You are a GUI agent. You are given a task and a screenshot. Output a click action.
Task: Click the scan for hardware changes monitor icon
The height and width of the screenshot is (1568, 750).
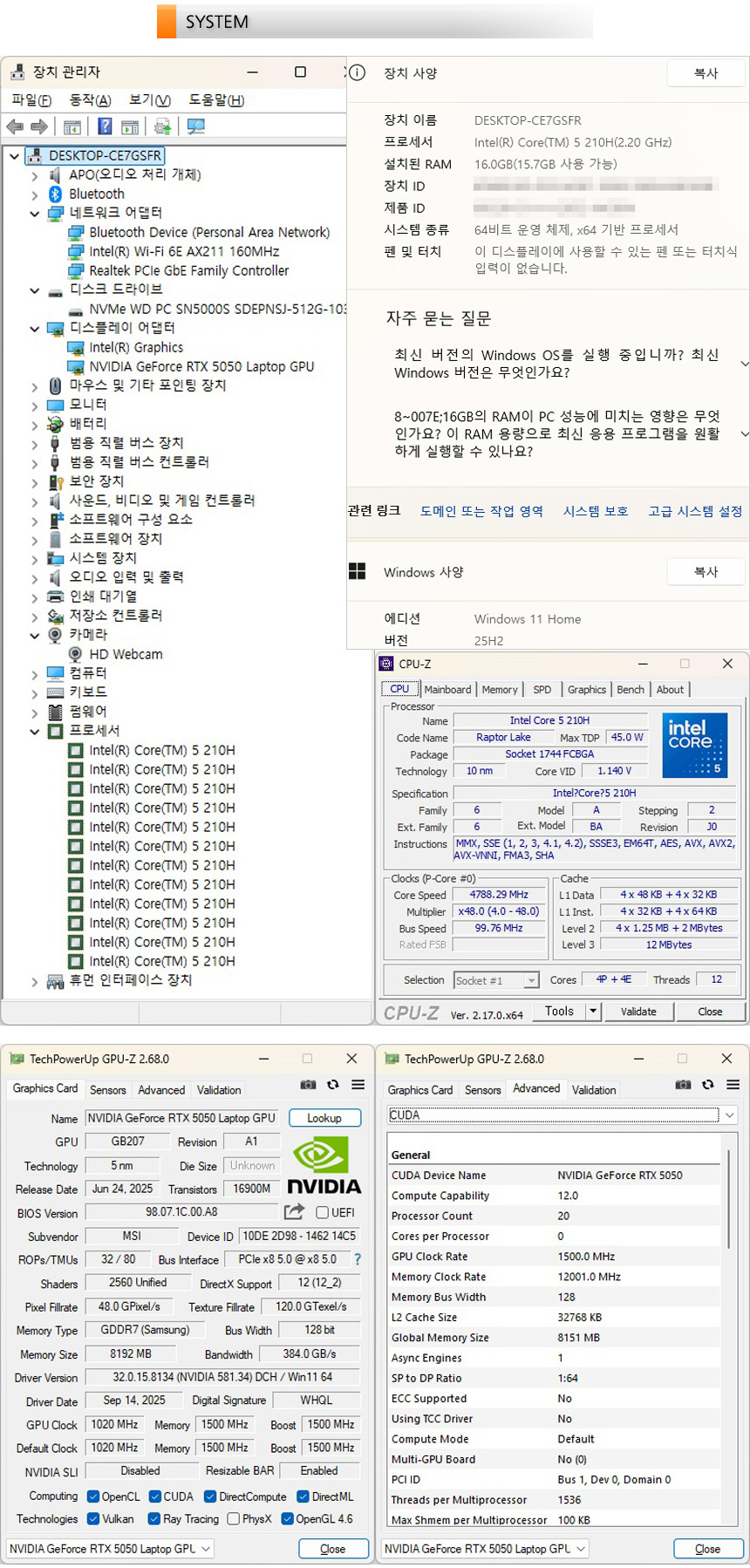196,127
